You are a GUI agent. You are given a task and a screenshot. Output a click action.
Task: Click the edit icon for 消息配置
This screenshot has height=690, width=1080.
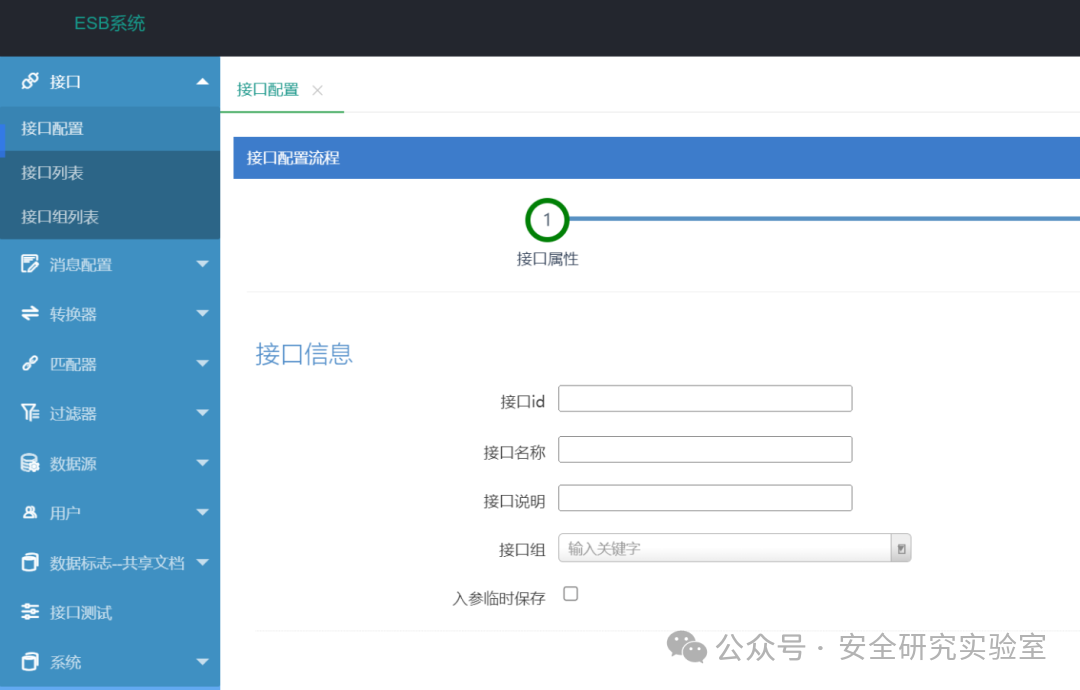[x=30, y=264]
